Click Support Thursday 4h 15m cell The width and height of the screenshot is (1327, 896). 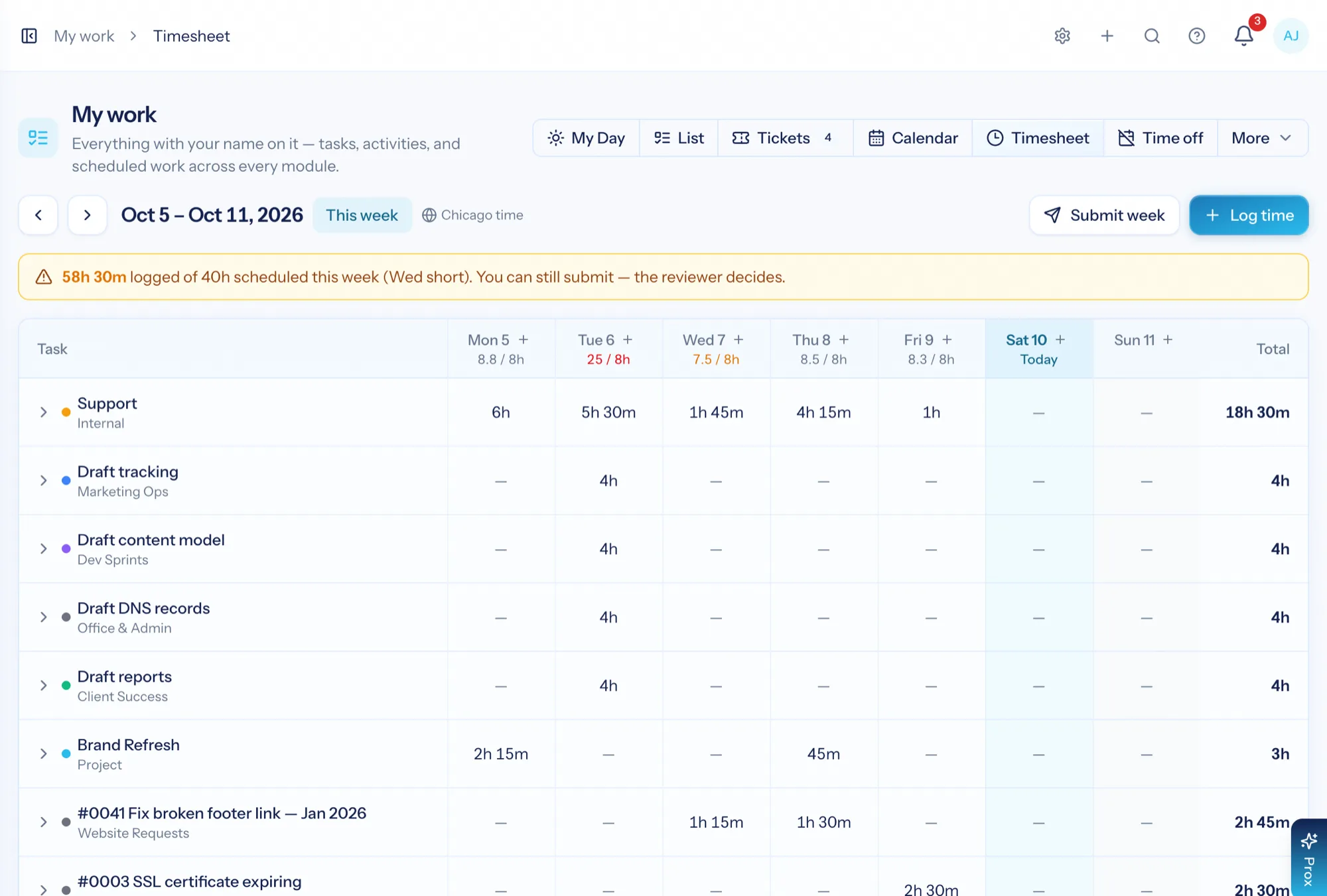point(823,412)
